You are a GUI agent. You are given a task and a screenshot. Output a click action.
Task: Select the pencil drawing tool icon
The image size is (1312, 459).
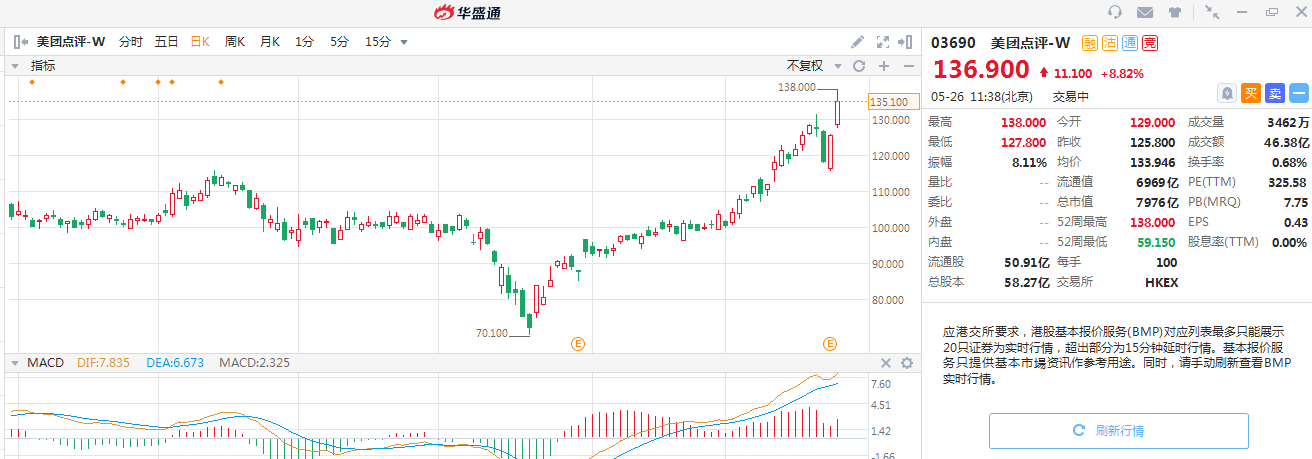[x=857, y=42]
